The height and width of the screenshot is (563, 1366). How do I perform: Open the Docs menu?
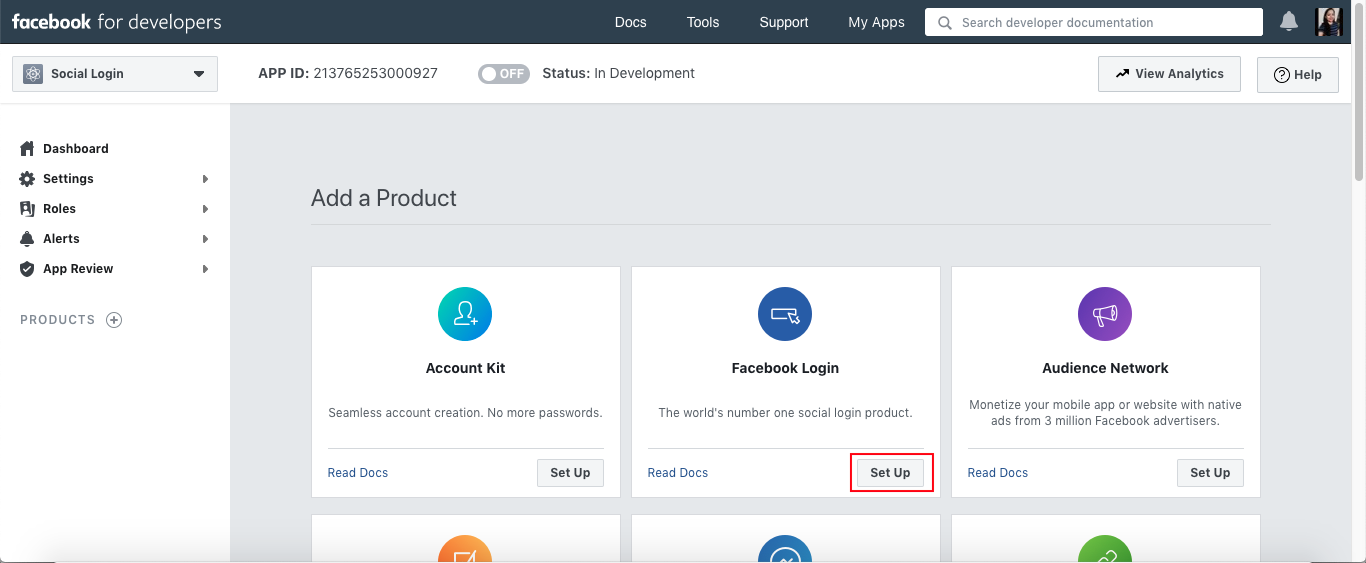[x=630, y=22]
